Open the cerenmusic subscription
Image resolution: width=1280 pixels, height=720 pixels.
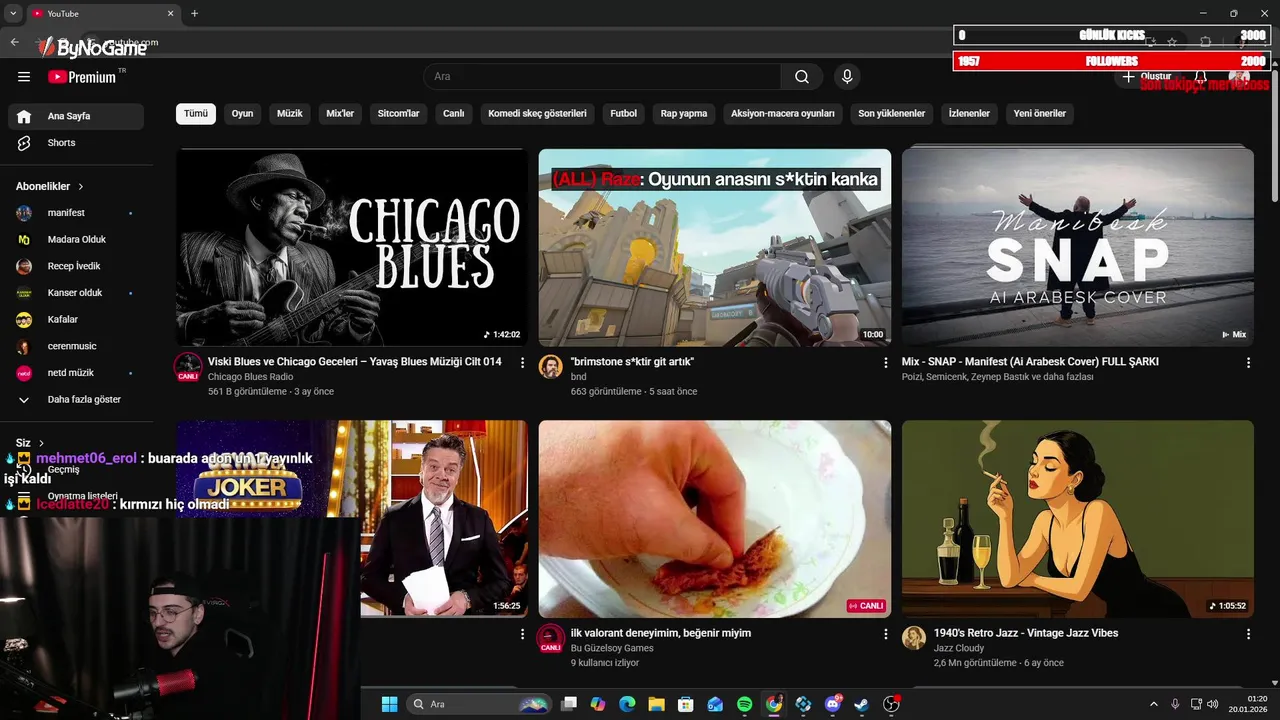(x=76, y=346)
